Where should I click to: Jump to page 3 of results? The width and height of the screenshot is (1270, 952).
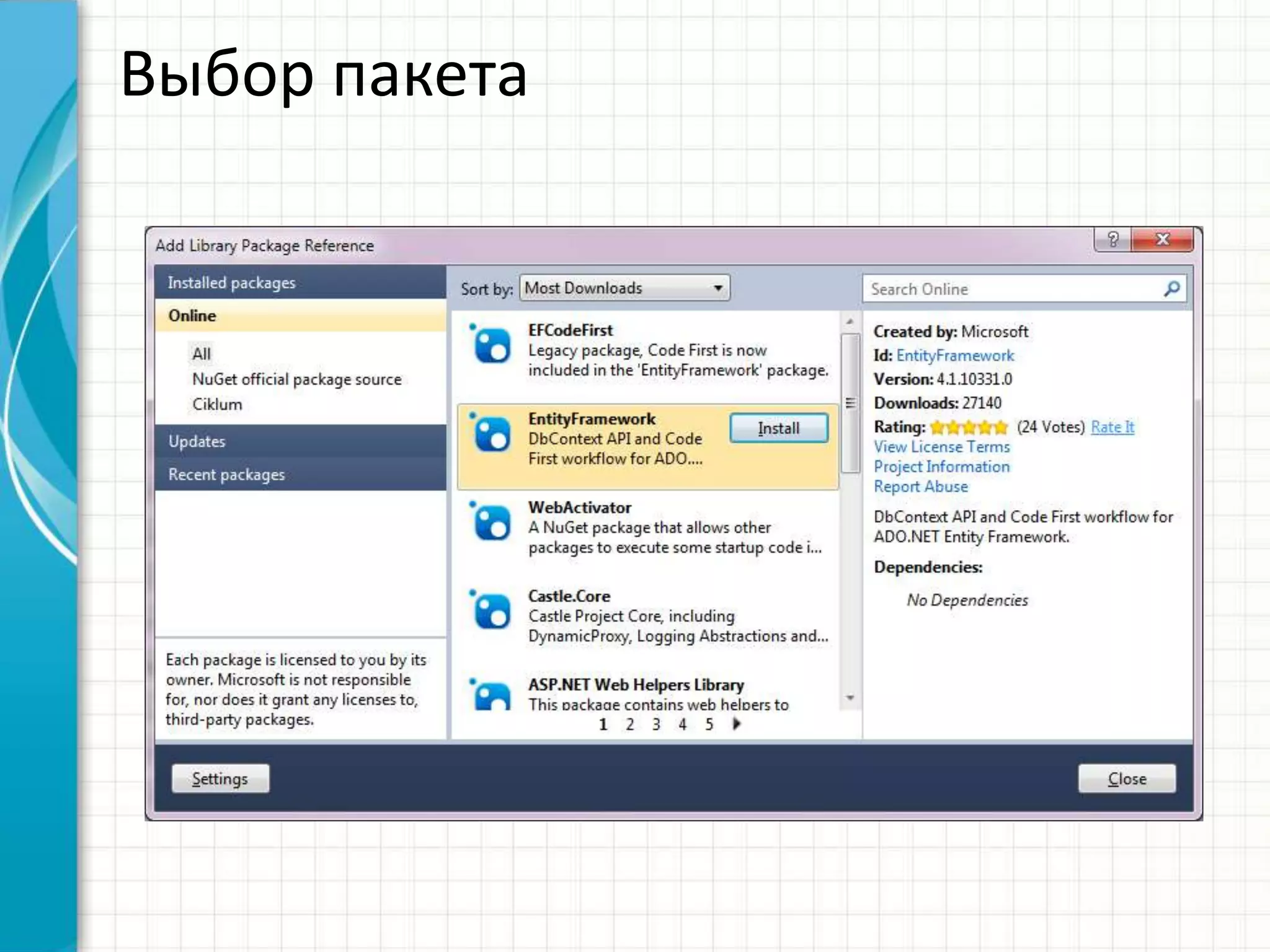(656, 724)
